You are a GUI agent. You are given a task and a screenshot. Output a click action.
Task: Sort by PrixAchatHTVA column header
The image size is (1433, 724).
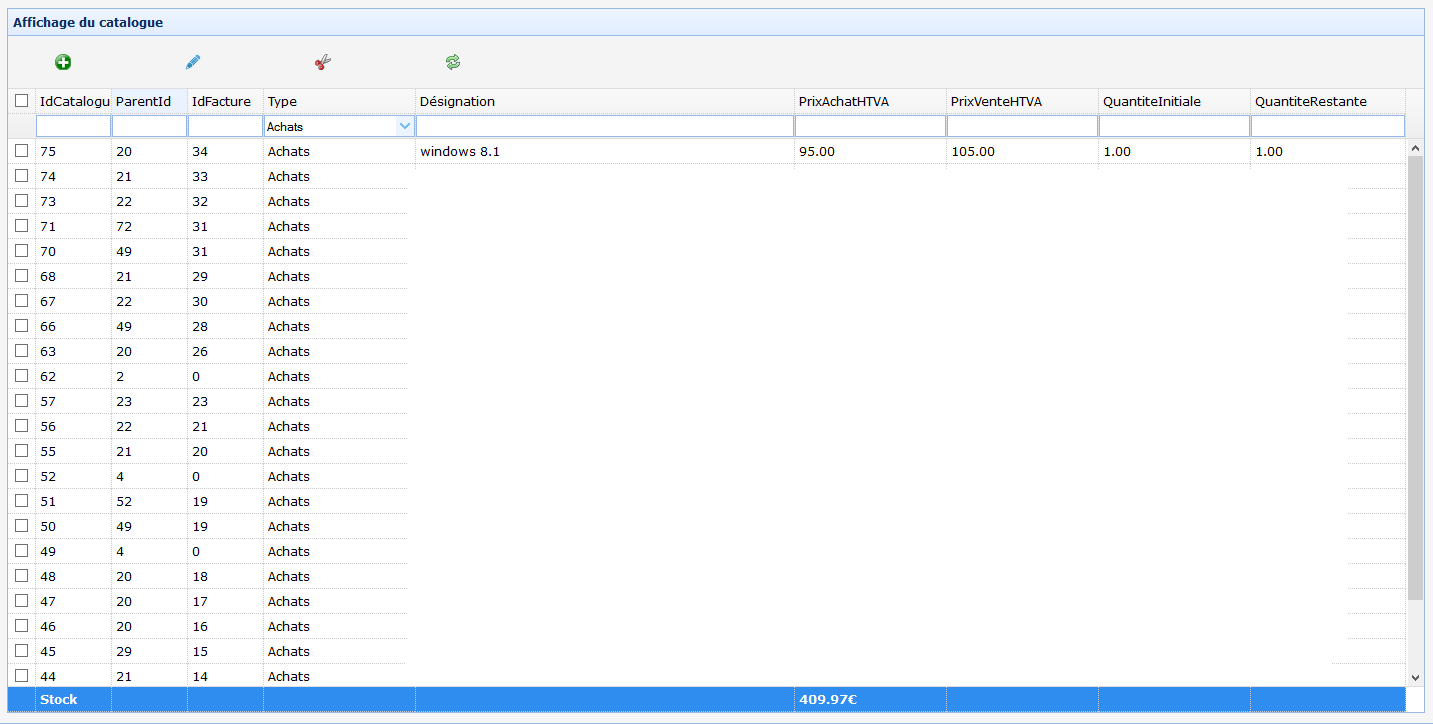click(868, 101)
